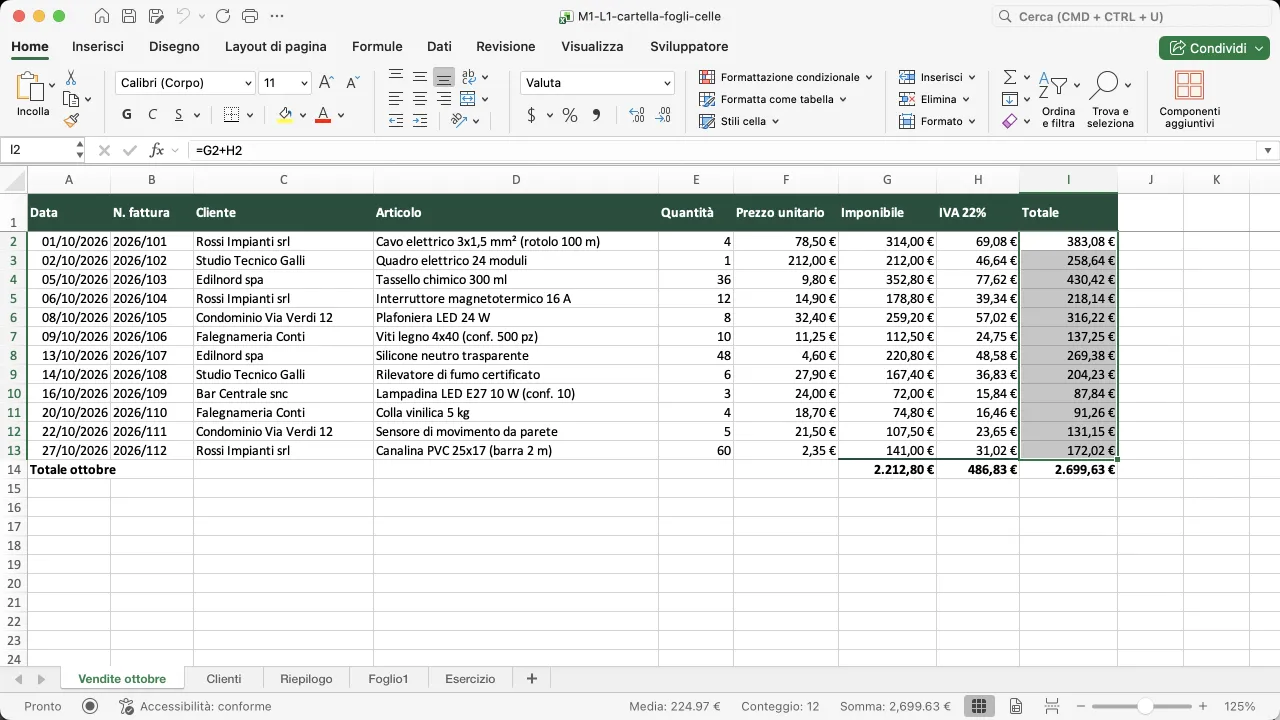This screenshot has width=1280, height=720.
Task: Switch to the Riepilogo sheet tab
Action: pyautogui.click(x=306, y=679)
